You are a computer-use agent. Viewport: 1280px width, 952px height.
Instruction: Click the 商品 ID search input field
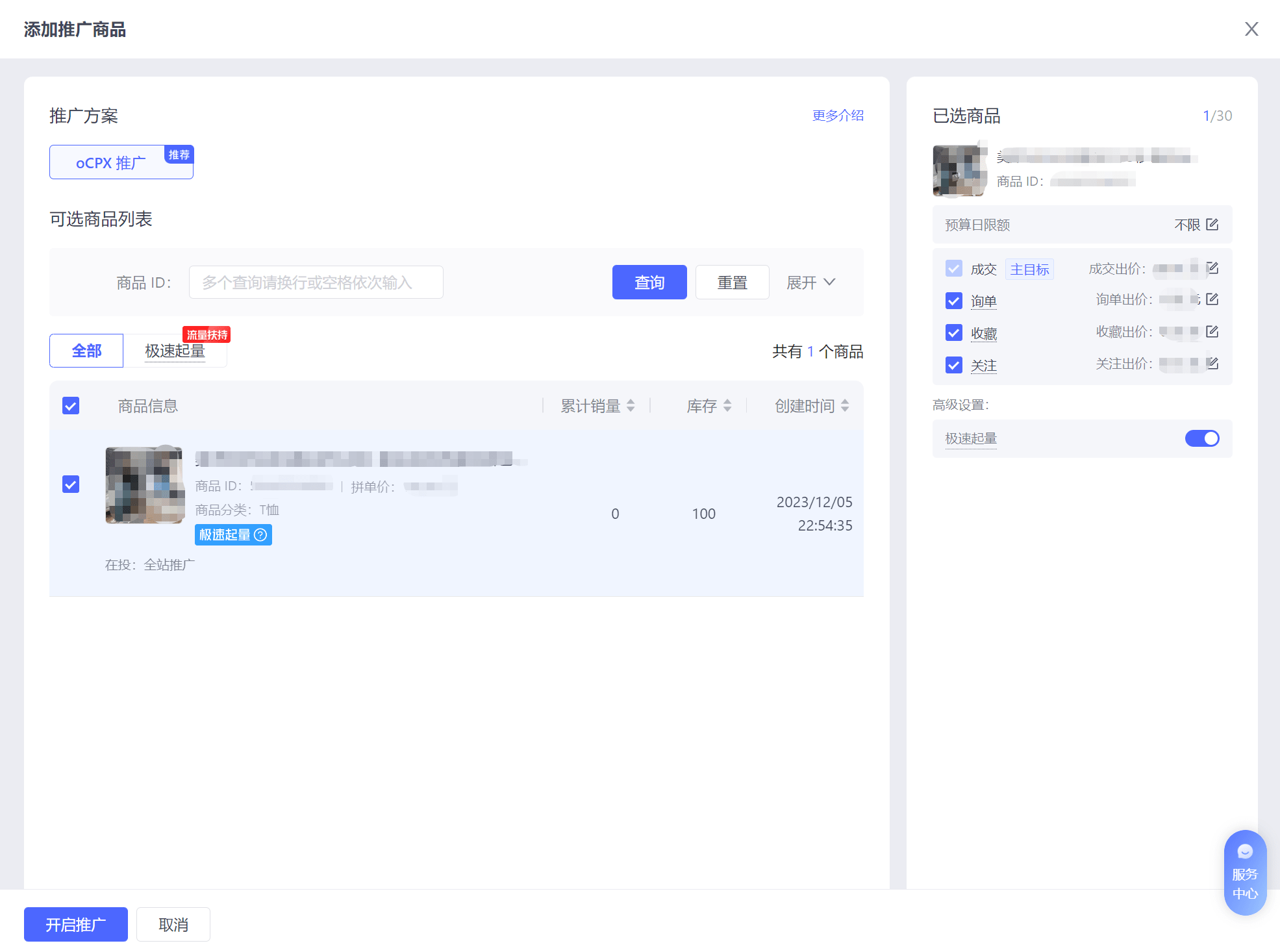(x=316, y=282)
